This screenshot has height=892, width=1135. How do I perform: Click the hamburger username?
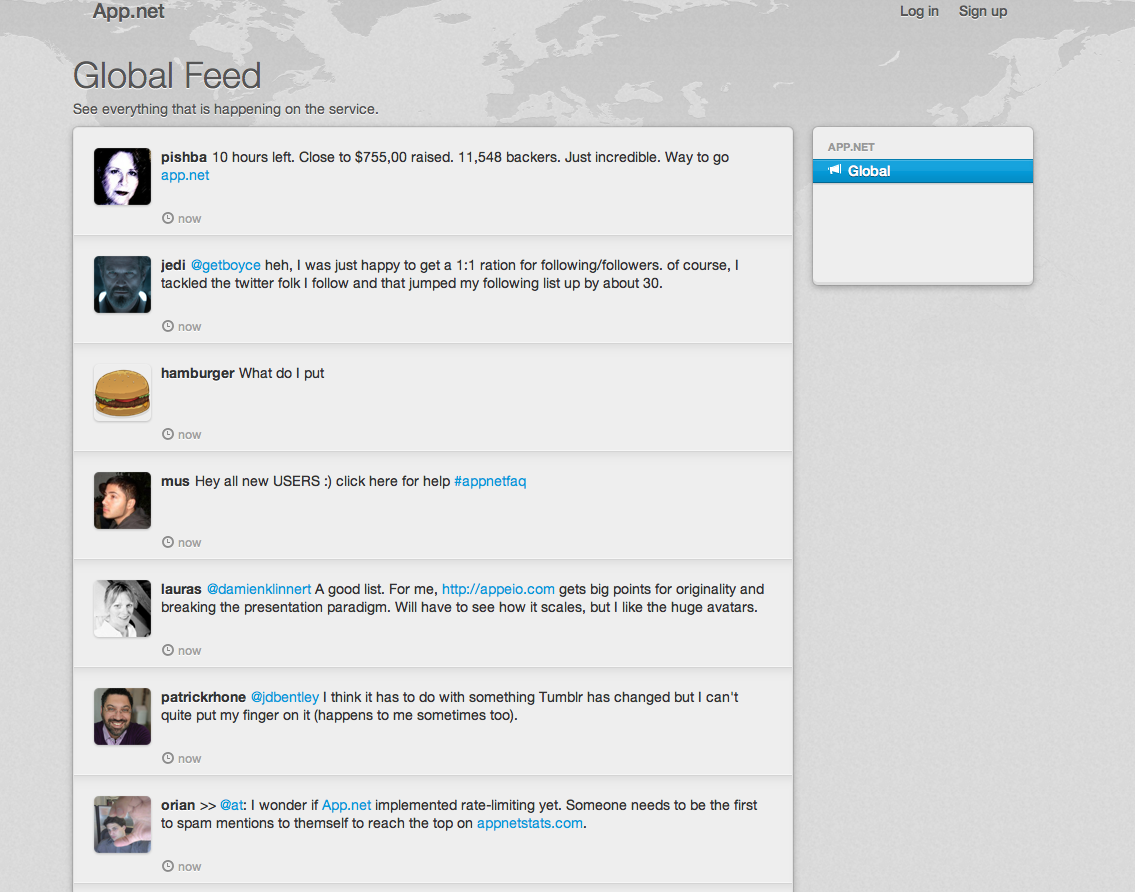tap(198, 373)
